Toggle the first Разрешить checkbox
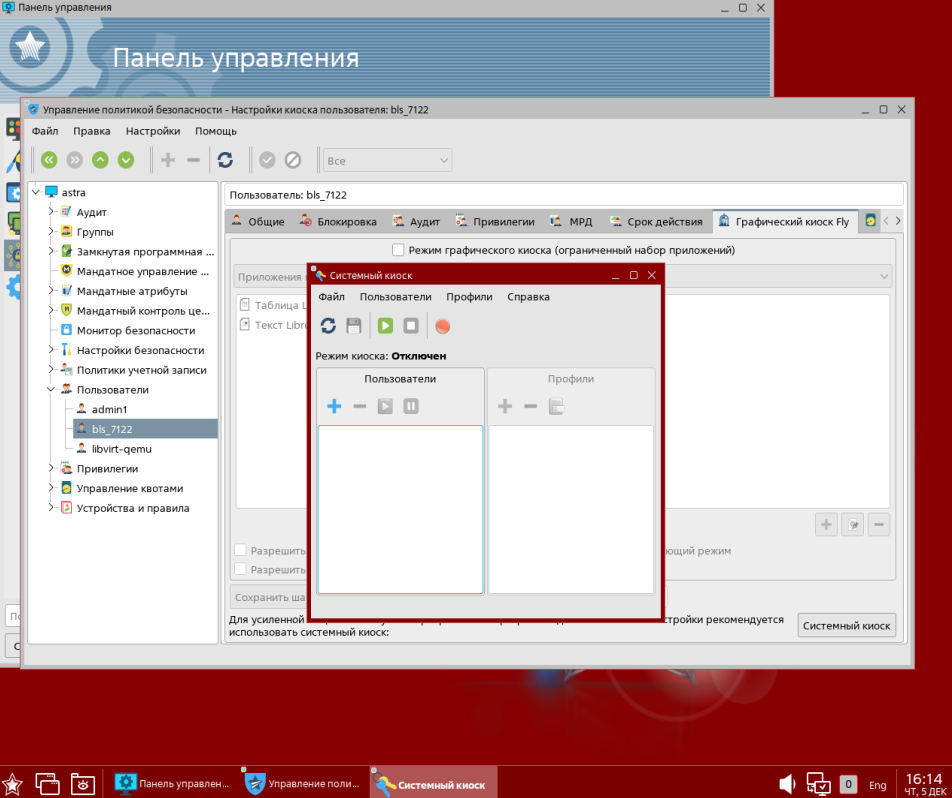952x798 pixels. click(240, 550)
